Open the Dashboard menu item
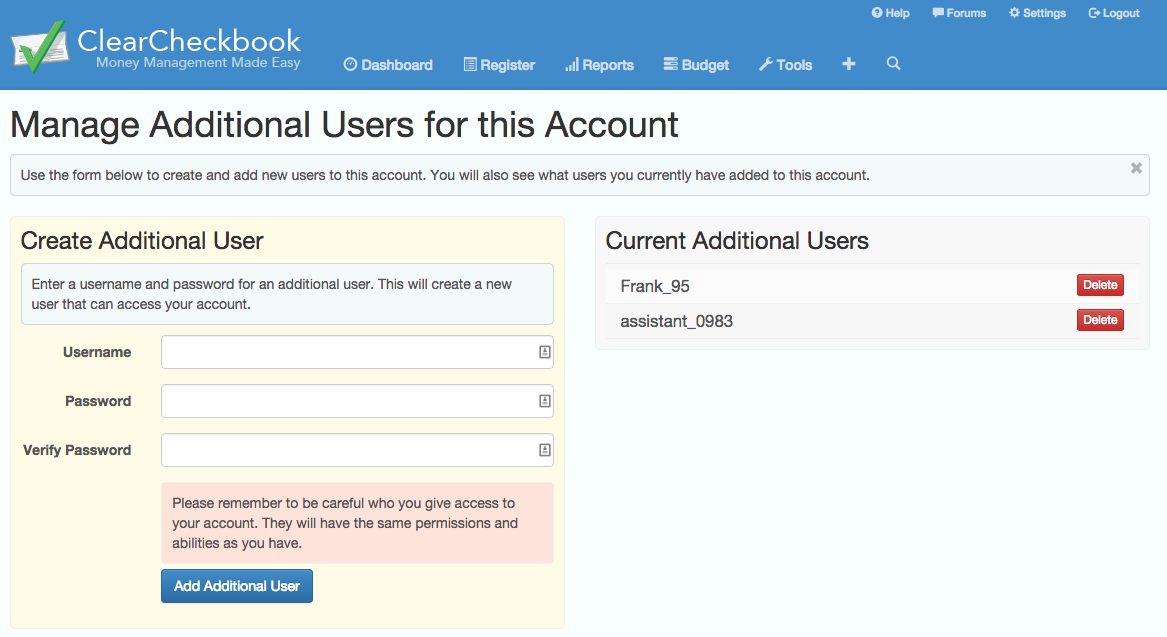The width and height of the screenshot is (1167, 637). point(388,65)
